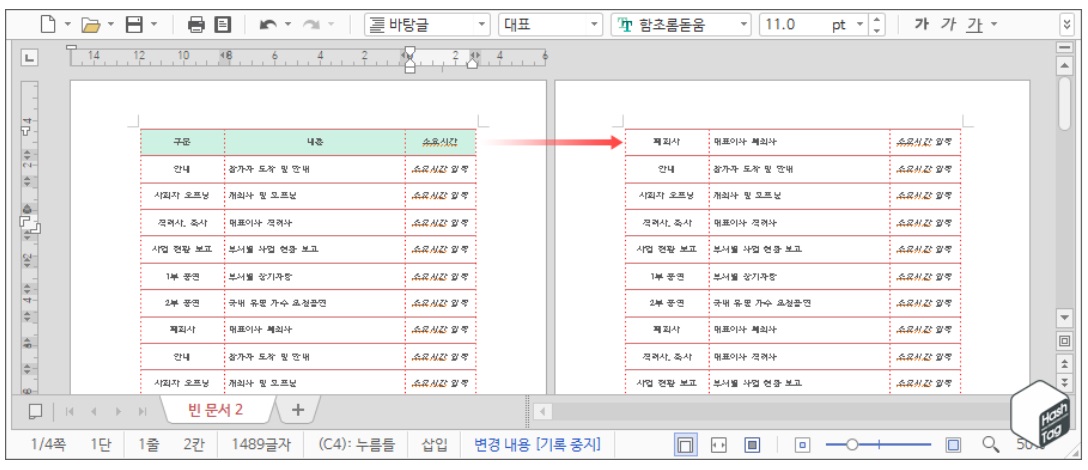Go to the last document tab arrow
This screenshot has width=1088, height=470.
click(x=142, y=411)
